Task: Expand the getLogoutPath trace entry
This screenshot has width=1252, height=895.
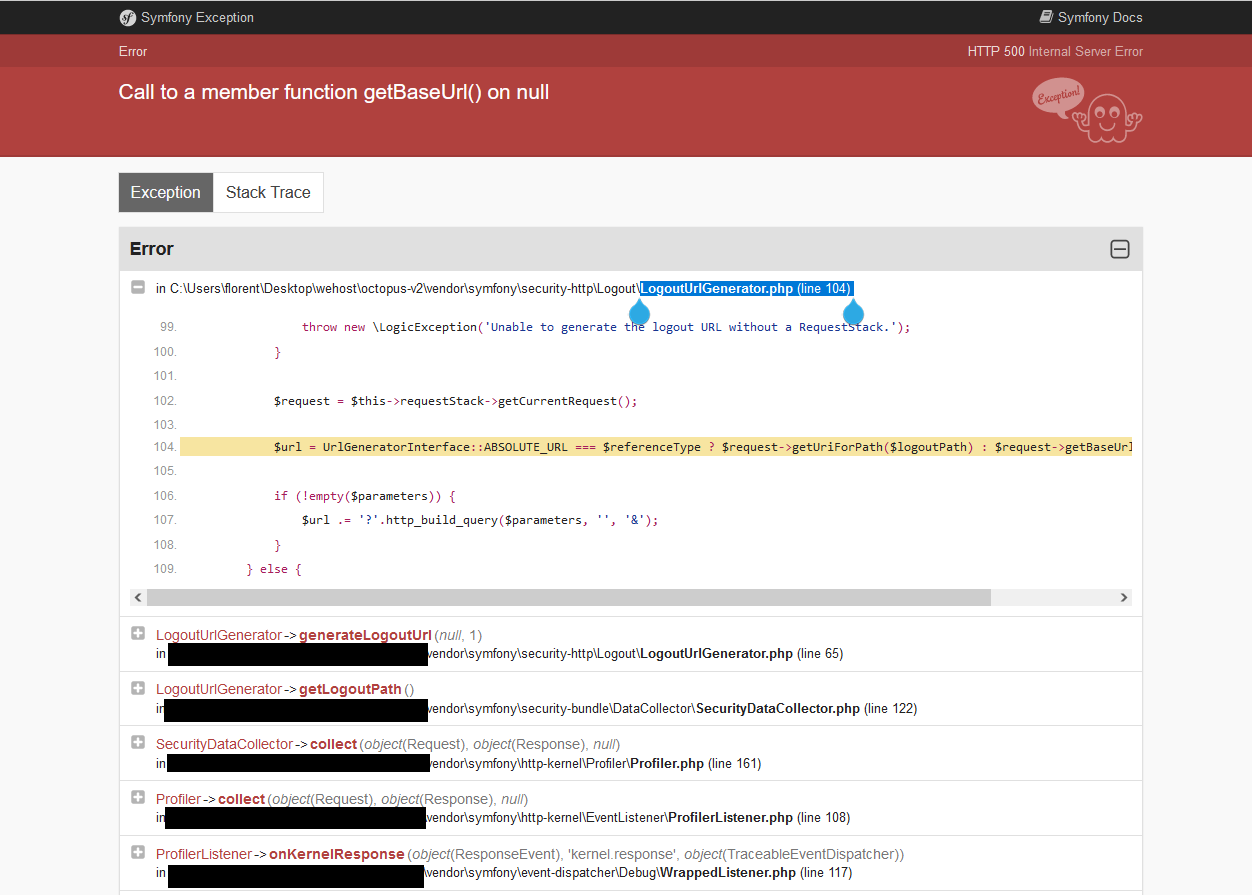Action: pos(138,688)
